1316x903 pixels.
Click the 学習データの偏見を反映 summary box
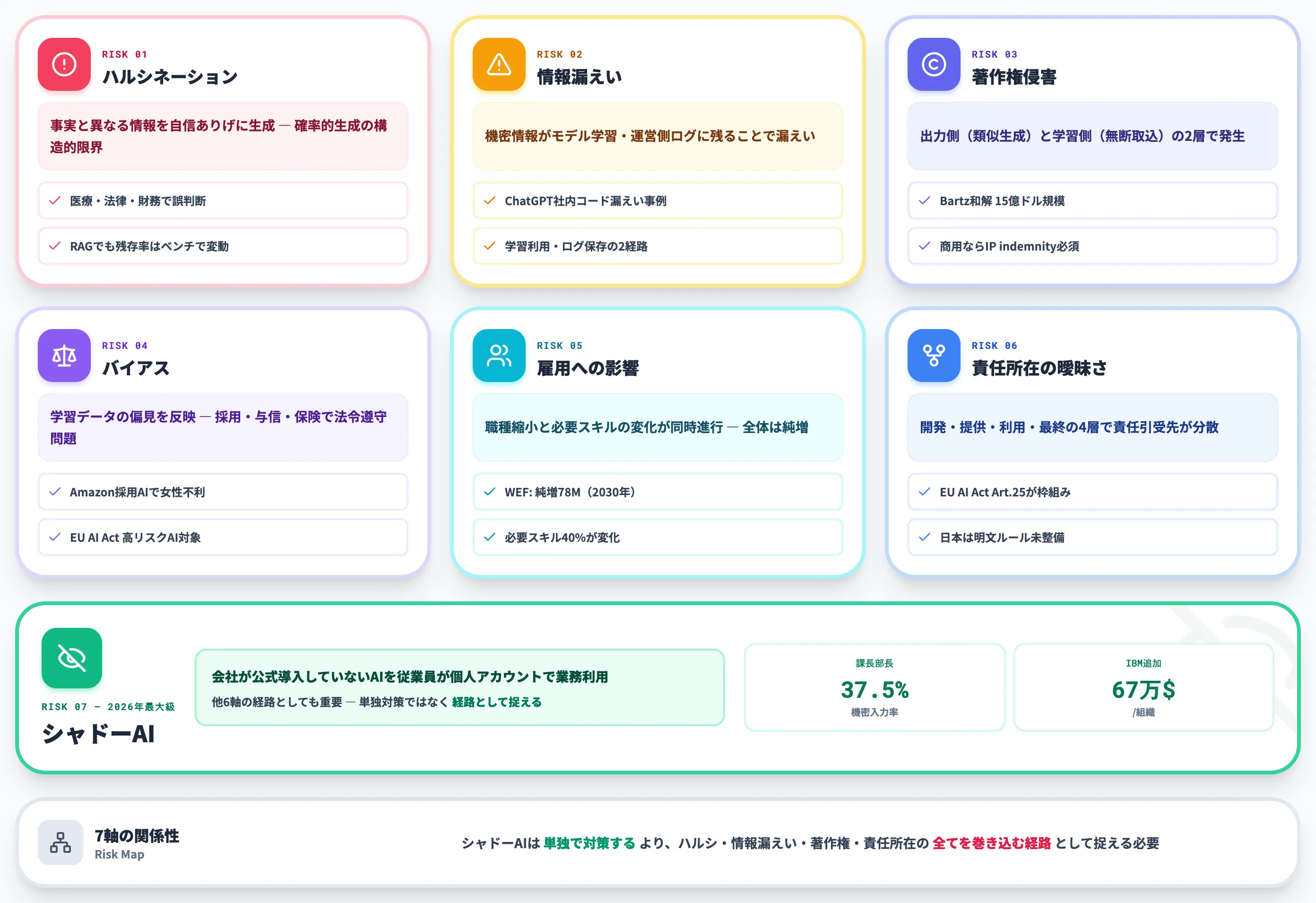[223, 427]
